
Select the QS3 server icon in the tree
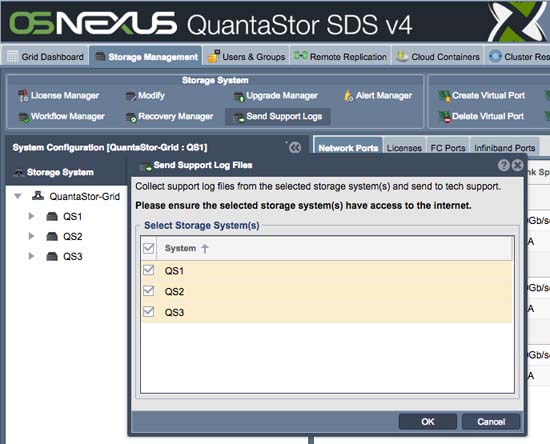(x=52, y=257)
